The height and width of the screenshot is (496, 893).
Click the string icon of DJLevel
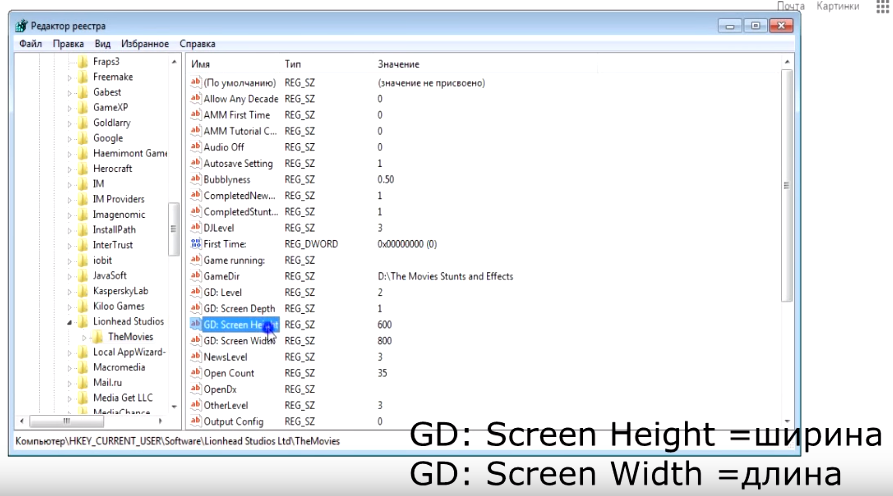196,227
